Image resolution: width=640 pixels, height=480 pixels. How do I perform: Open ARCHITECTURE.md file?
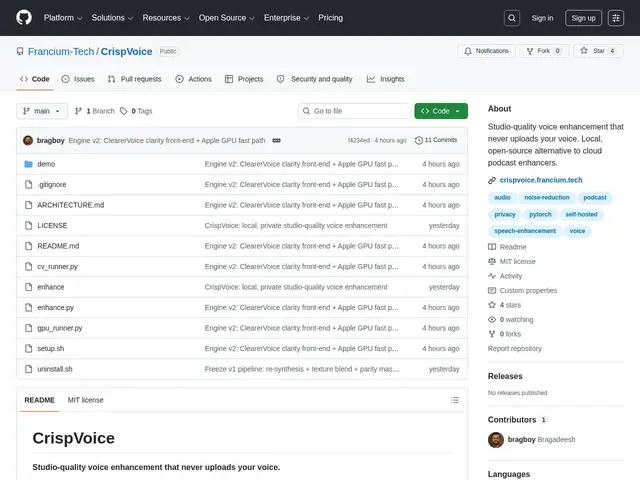pos(71,205)
